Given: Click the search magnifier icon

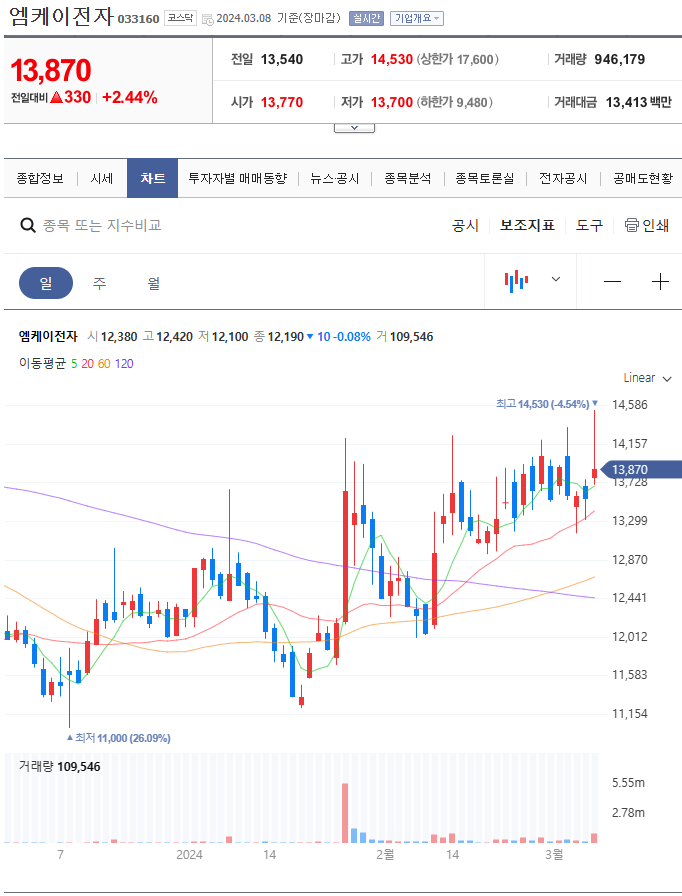Looking at the screenshot, I should coord(27,225).
